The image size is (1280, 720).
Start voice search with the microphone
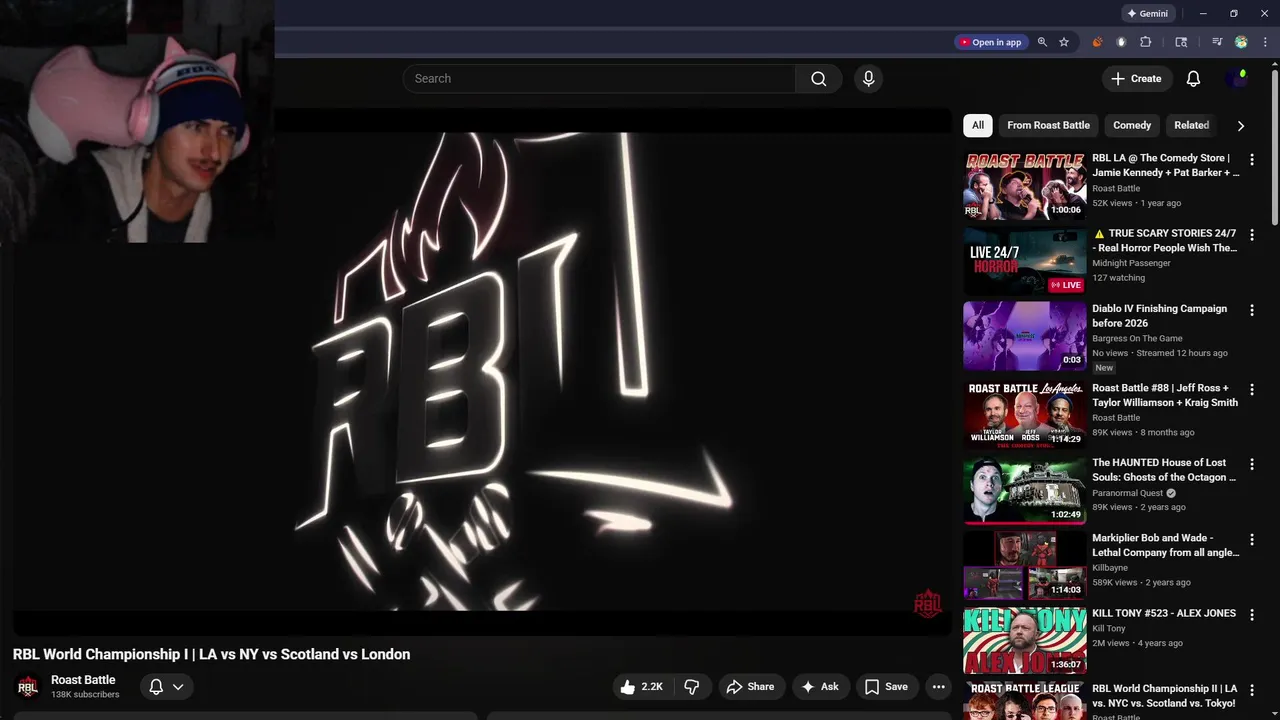coord(868,78)
